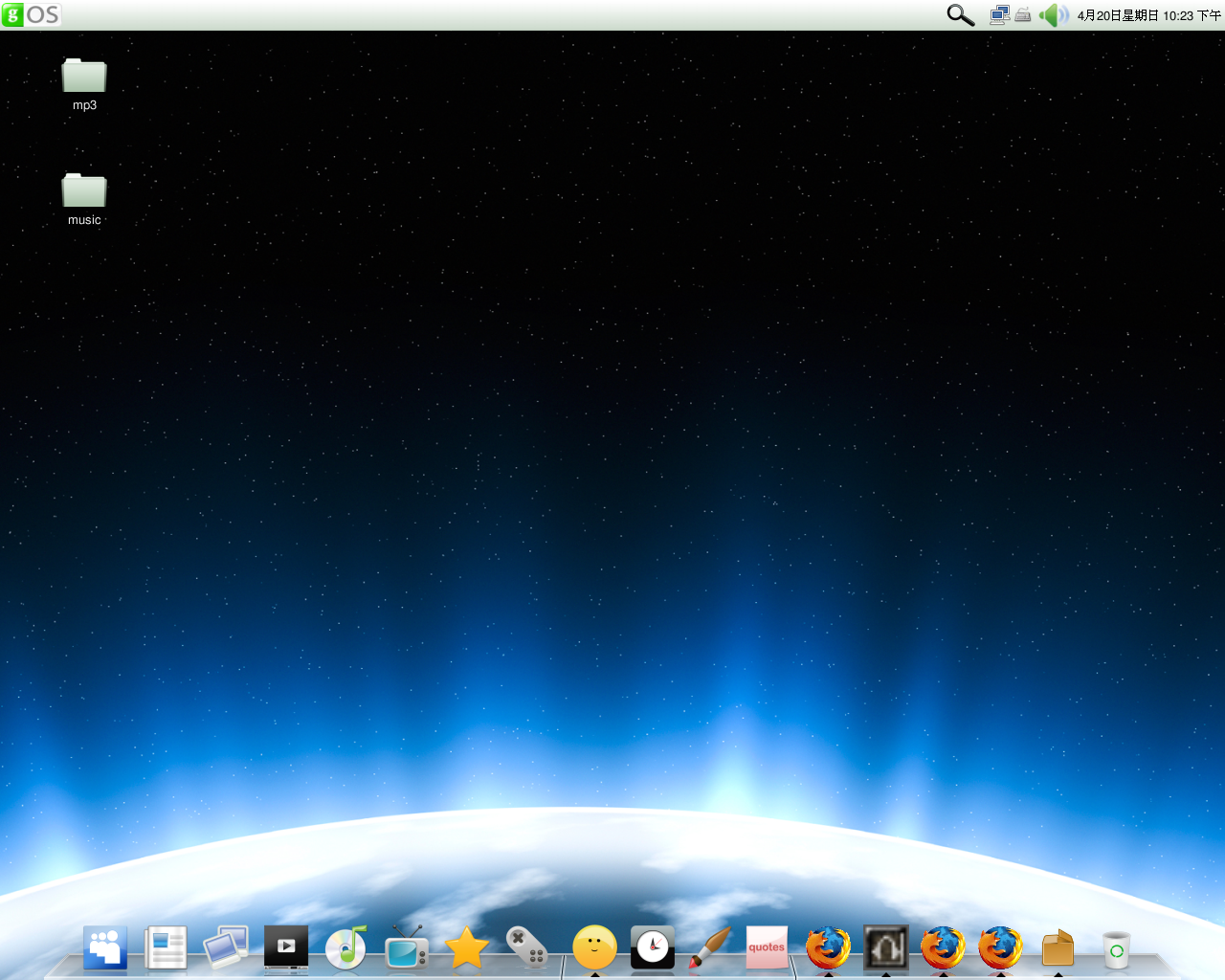Open the pink quotes note icon
Image resolution: width=1225 pixels, height=980 pixels.
[767, 947]
